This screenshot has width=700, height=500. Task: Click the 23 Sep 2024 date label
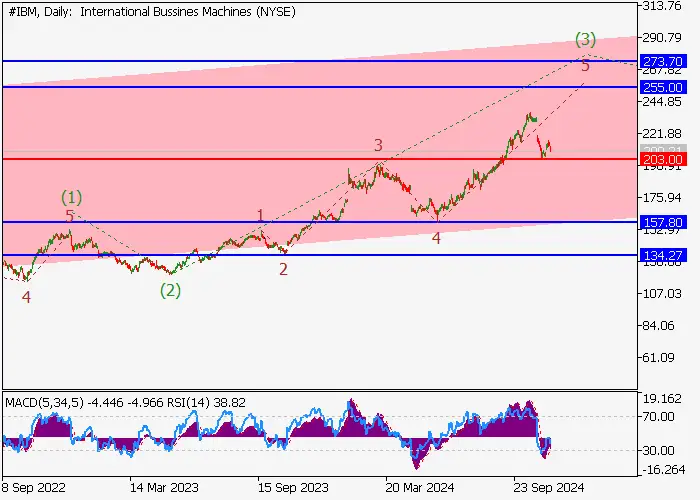[549, 488]
